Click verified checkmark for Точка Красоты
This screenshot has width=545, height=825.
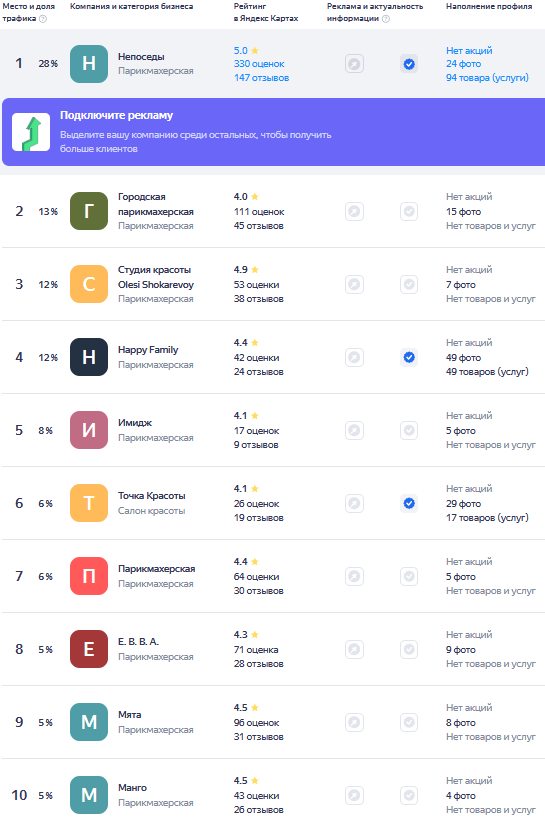[x=409, y=504]
